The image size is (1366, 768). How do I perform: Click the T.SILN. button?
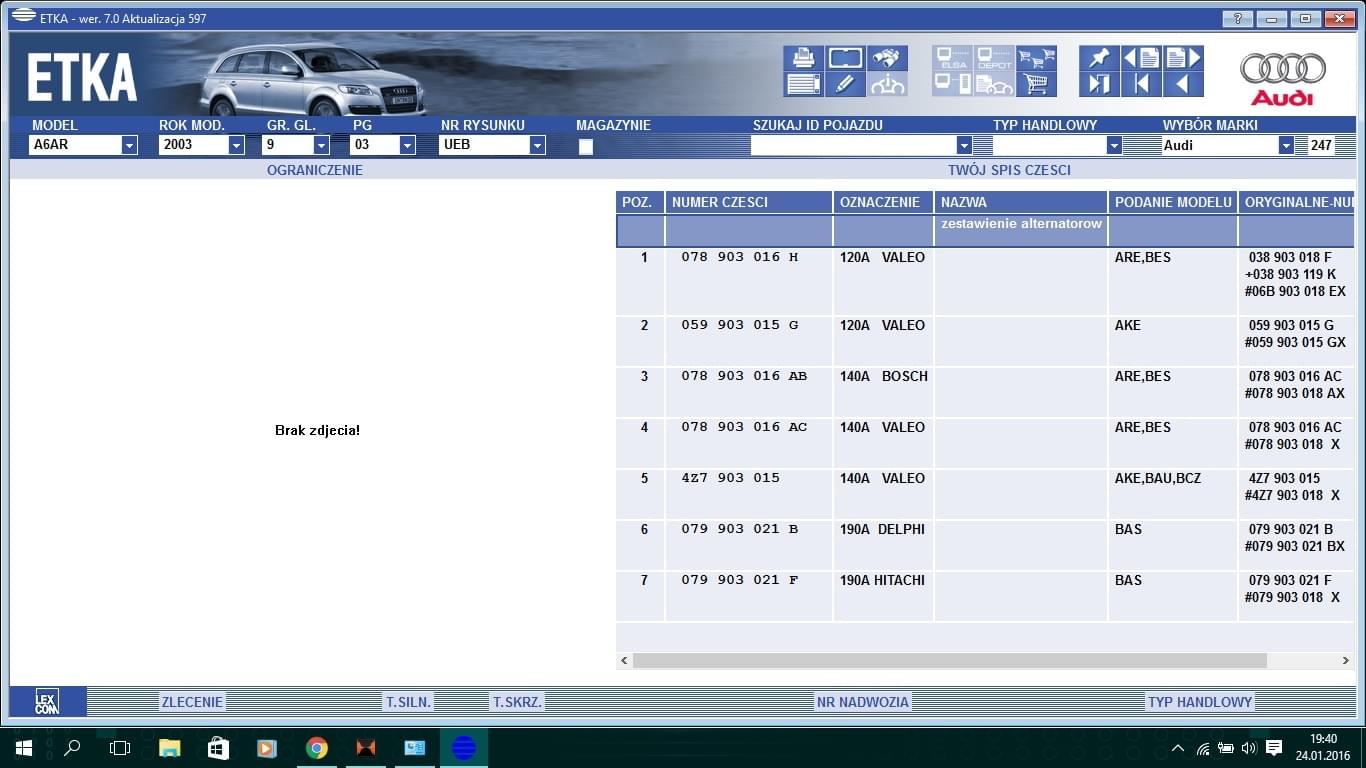pyautogui.click(x=408, y=702)
